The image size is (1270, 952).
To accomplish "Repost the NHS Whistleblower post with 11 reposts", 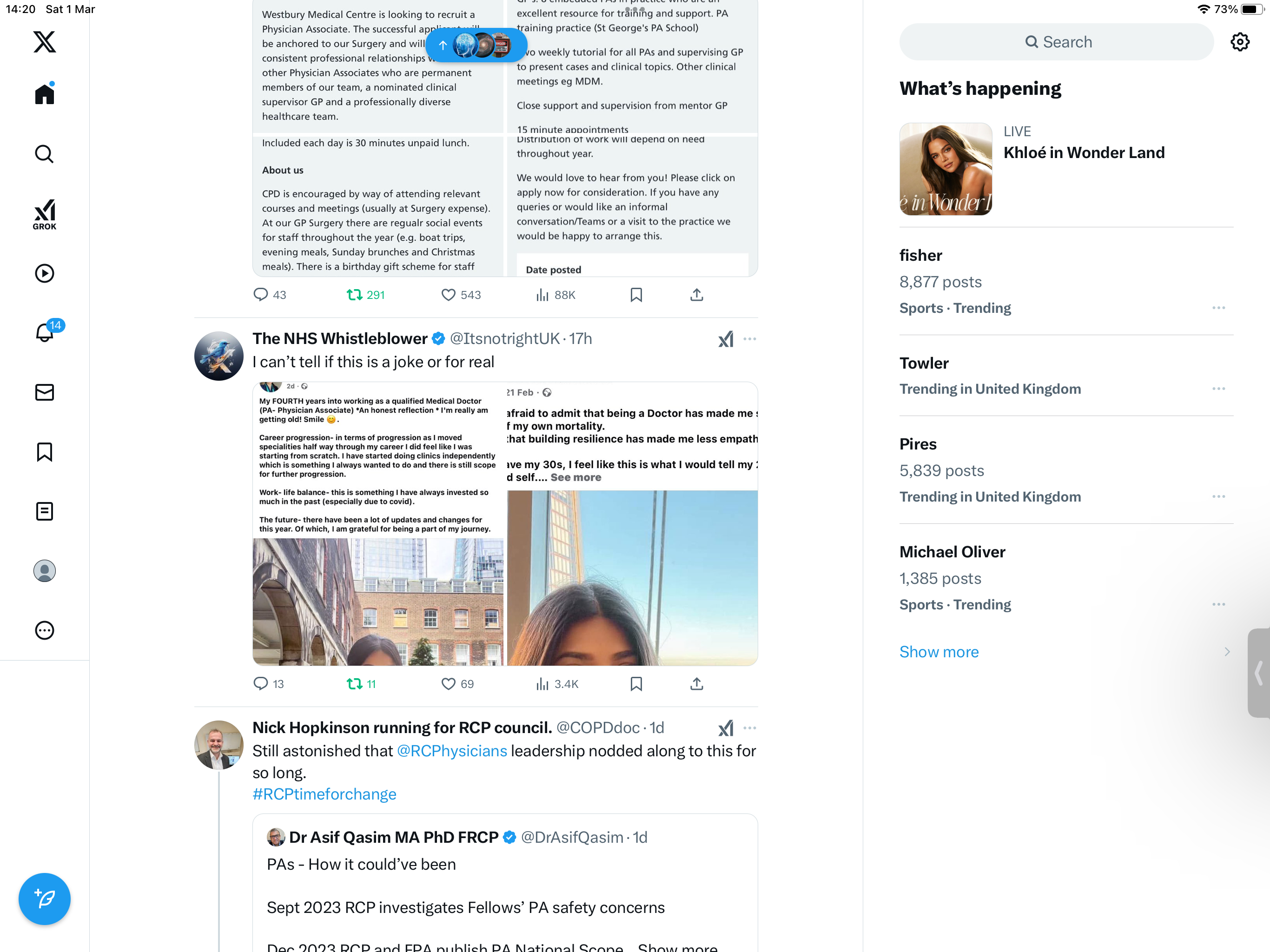I will coord(361,684).
